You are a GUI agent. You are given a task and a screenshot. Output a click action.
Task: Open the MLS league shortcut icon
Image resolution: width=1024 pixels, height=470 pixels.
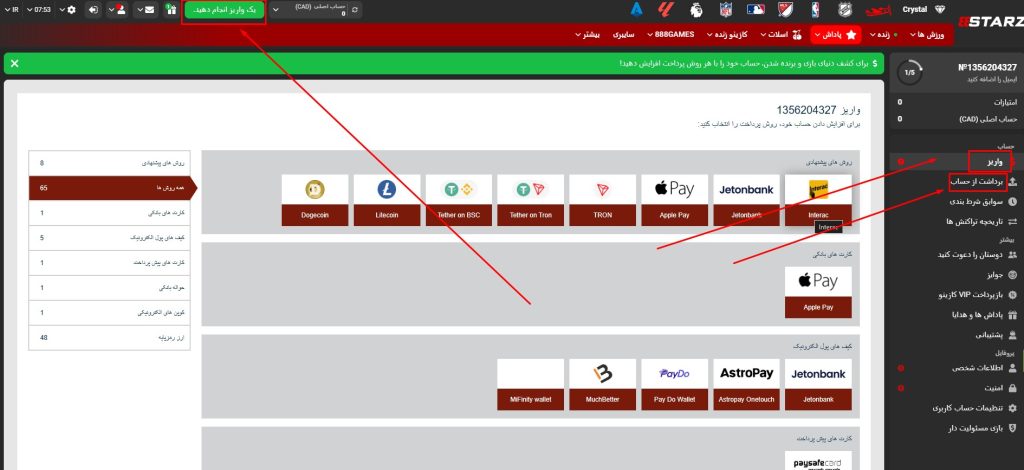786,10
